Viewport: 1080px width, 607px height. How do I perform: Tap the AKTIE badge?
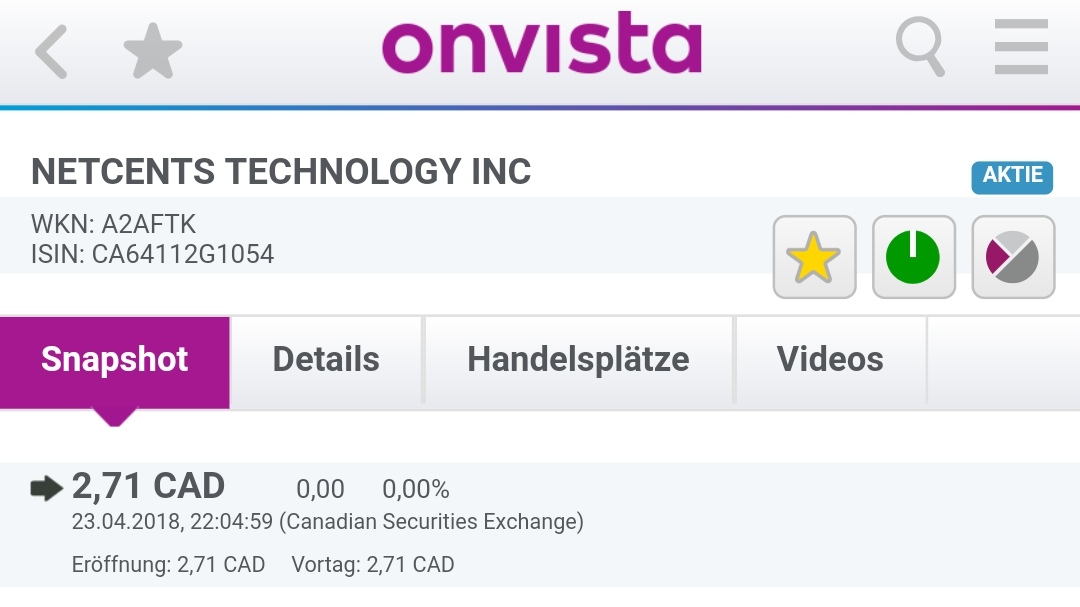coord(1012,176)
